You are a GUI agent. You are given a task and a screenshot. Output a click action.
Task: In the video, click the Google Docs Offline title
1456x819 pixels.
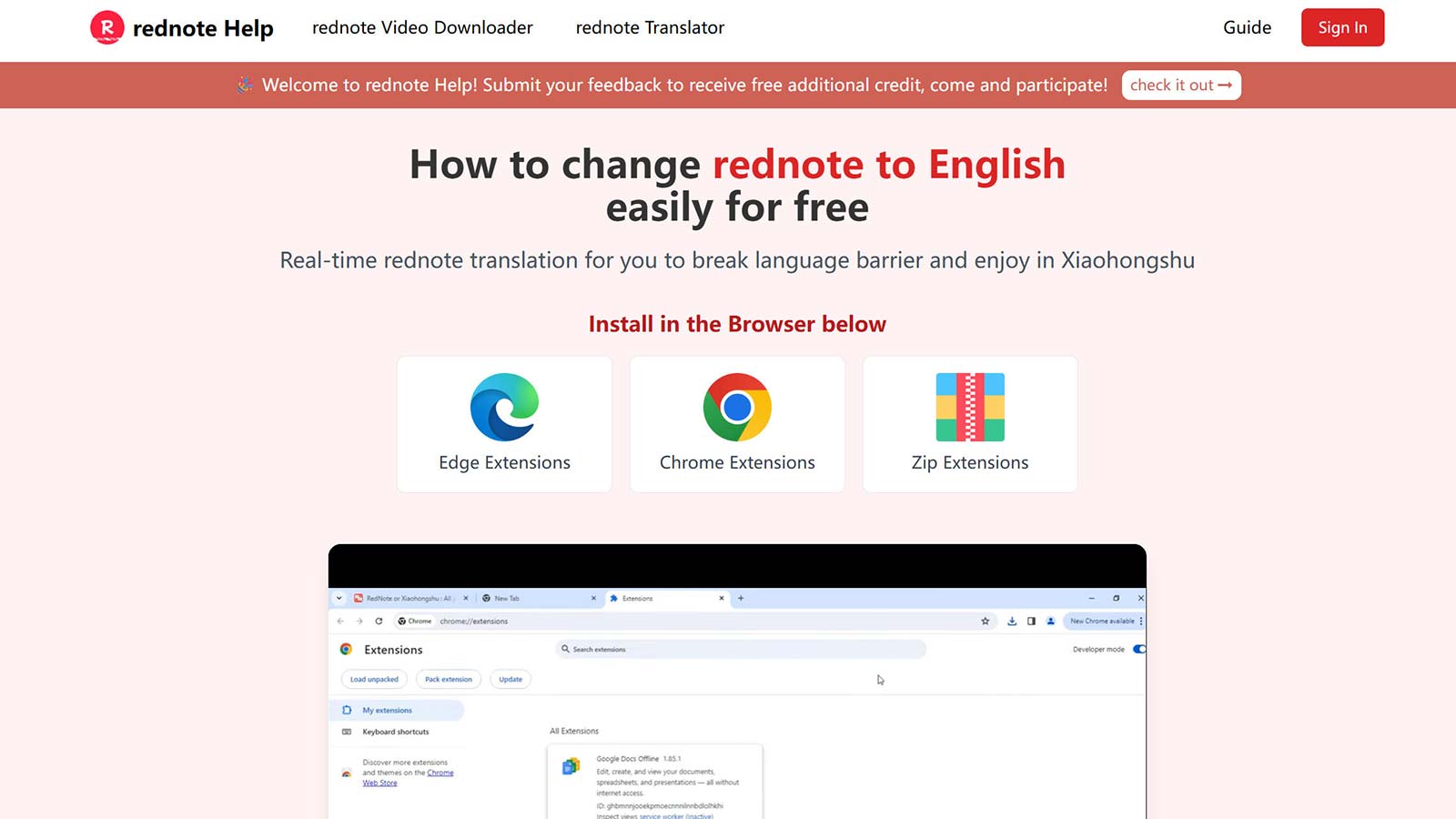click(628, 758)
